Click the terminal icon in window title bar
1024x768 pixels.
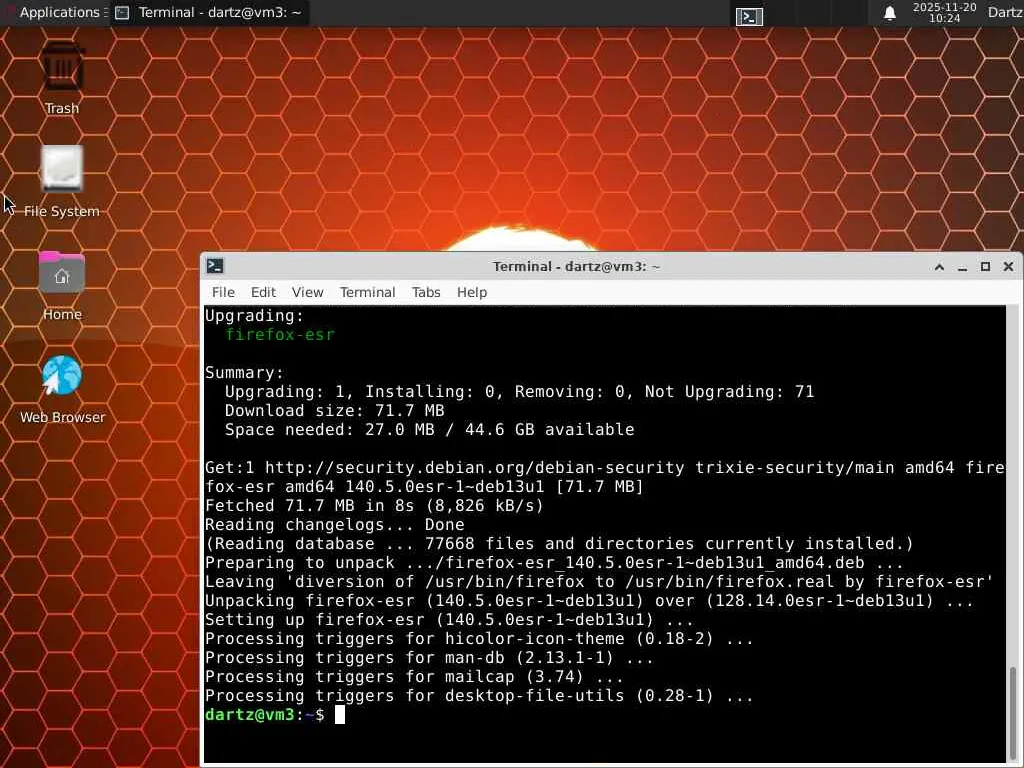(x=215, y=266)
